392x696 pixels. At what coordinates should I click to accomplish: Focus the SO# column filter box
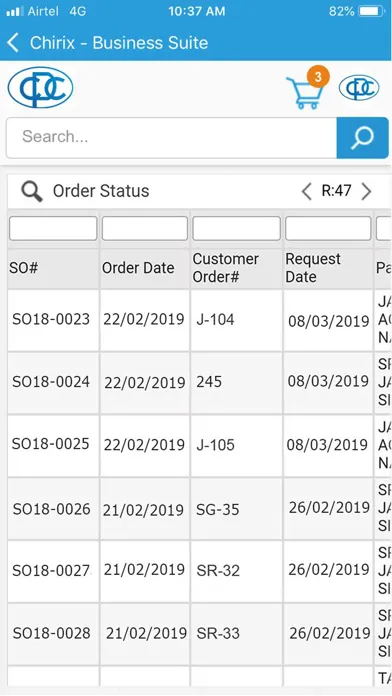pos(53,228)
